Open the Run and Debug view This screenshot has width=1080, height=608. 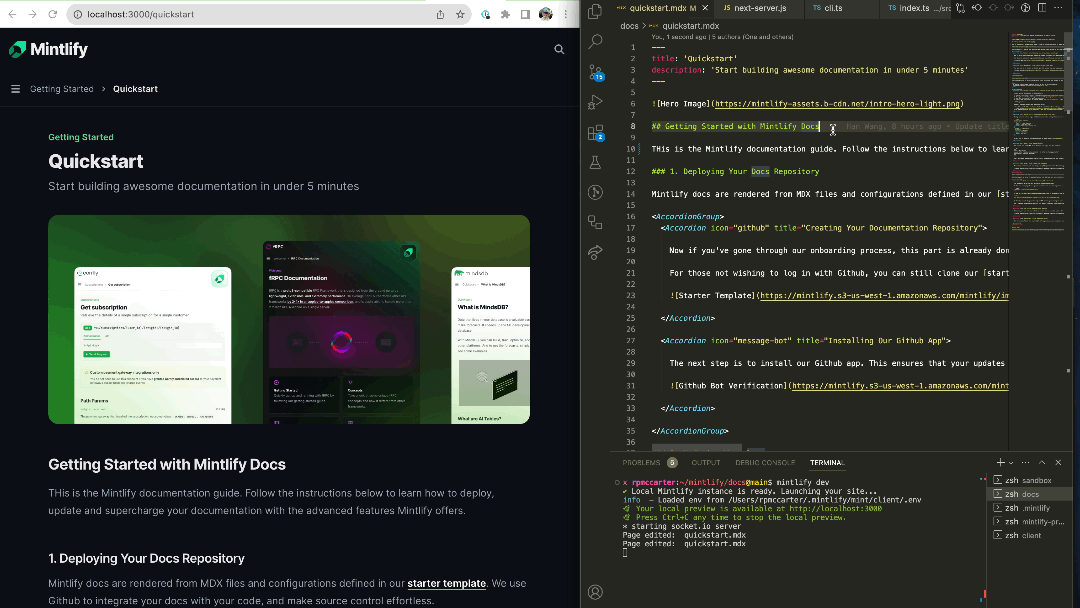[595, 102]
